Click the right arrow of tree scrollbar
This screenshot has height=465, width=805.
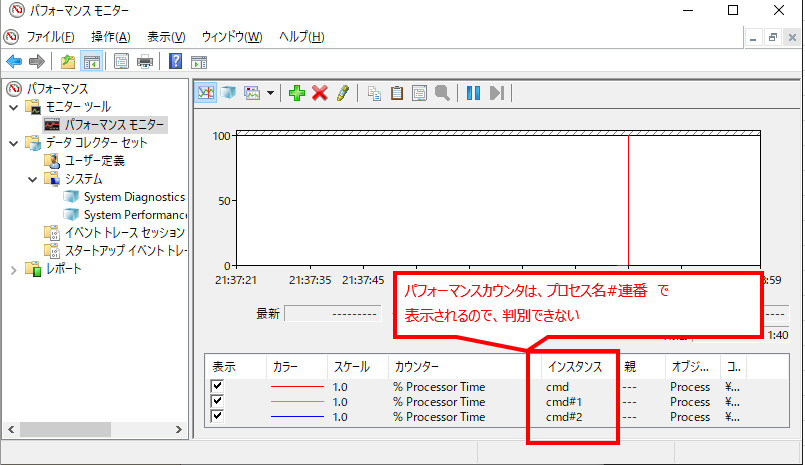[x=179, y=429]
